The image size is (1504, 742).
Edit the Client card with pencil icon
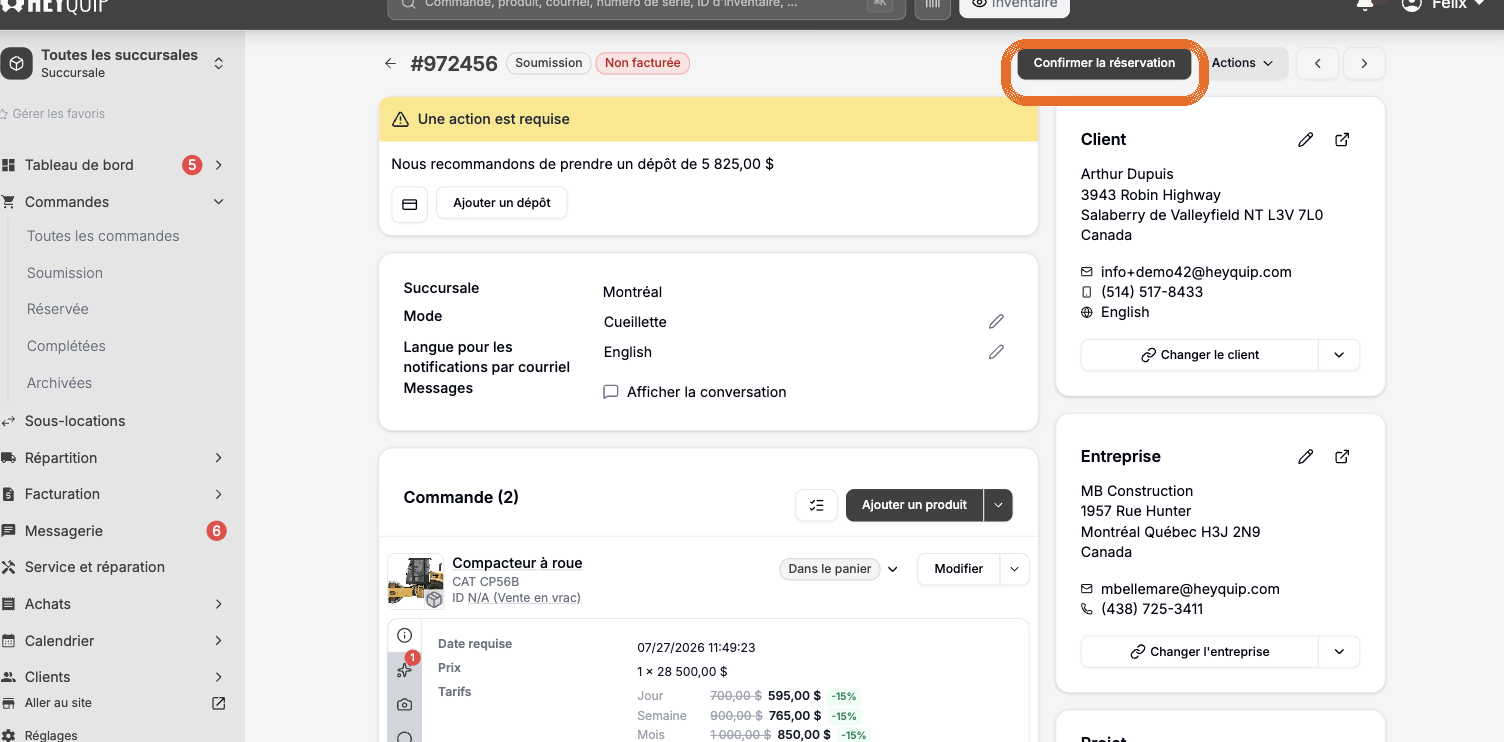pos(1305,140)
